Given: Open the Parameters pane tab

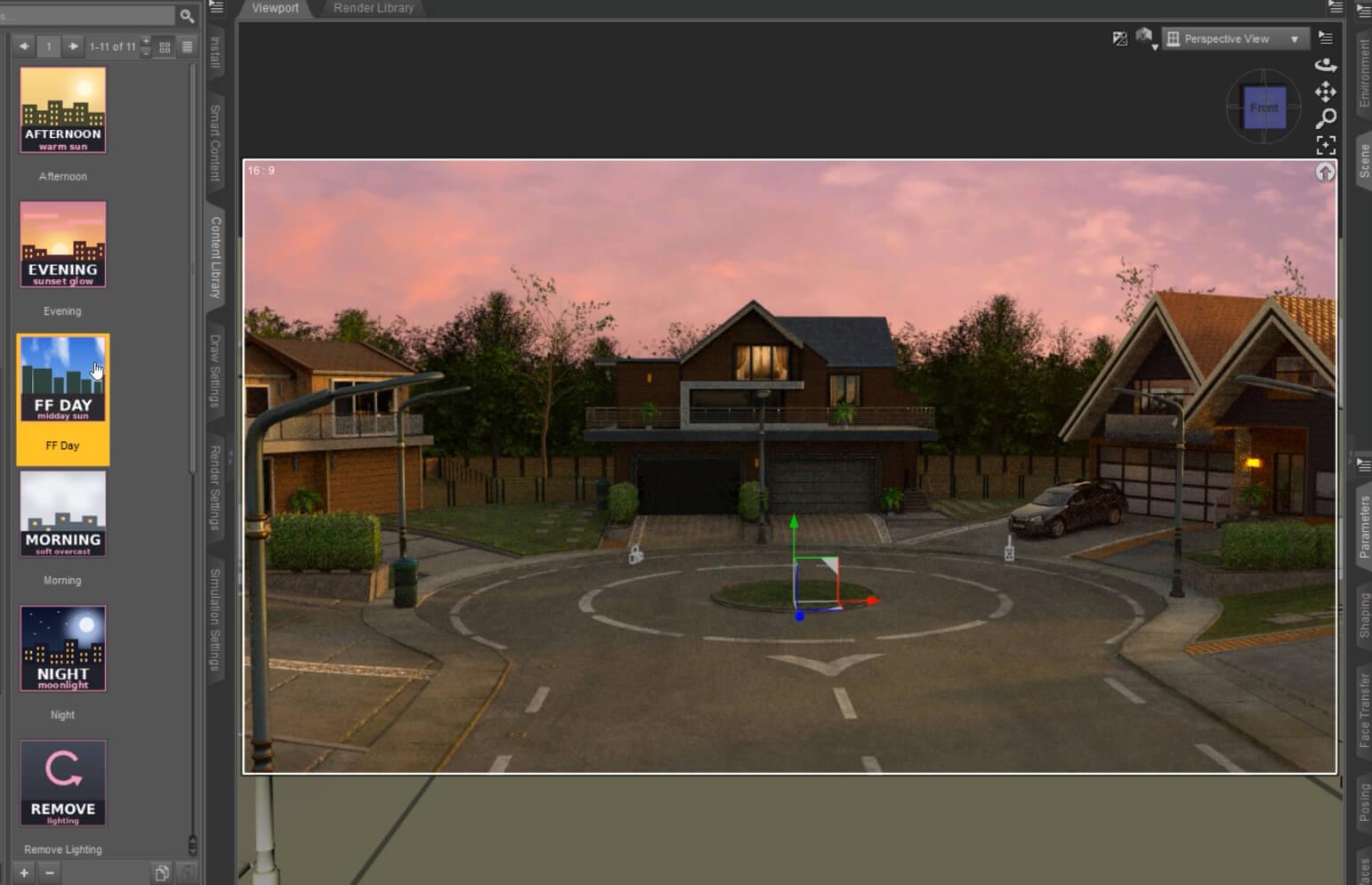Looking at the screenshot, I should (1364, 527).
